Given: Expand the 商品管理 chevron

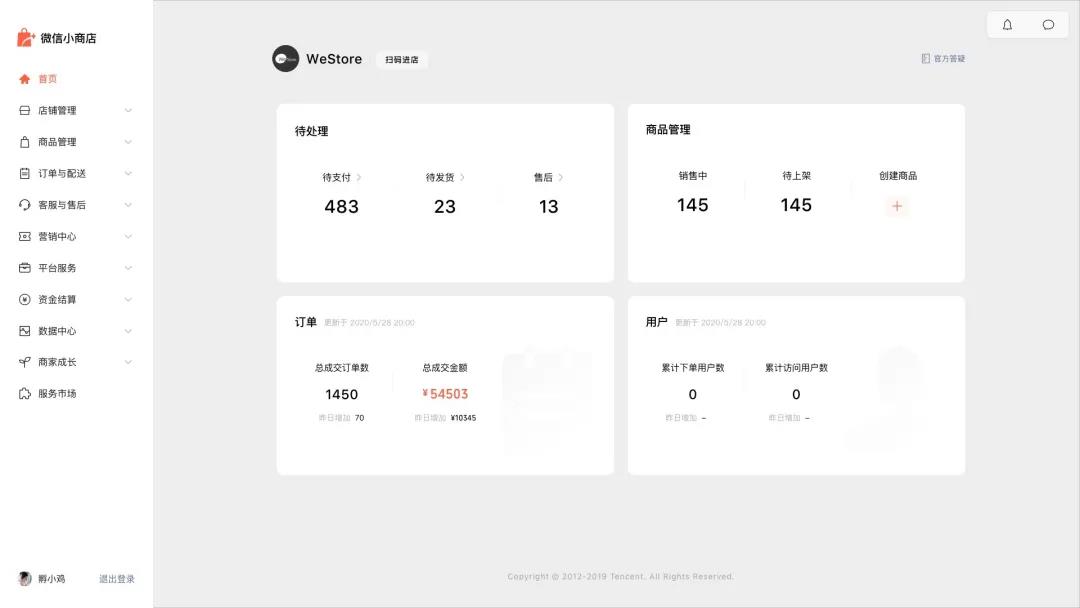Looking at the screenshot, I should pyautogui.click(x=128, y=142).
